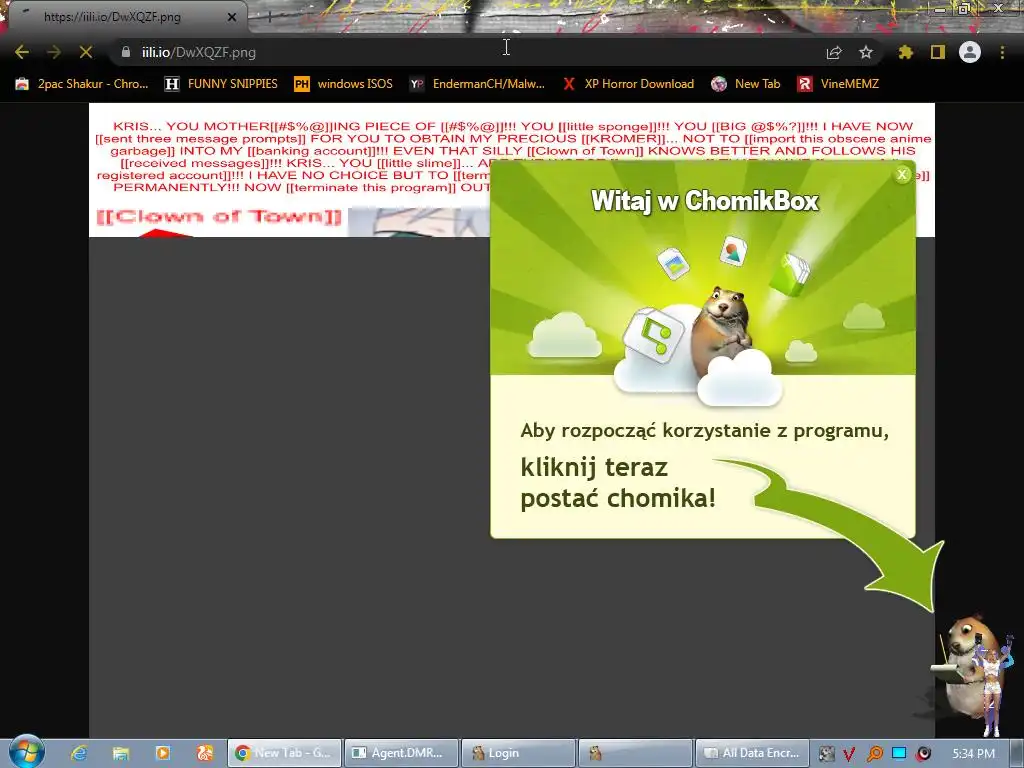Open VineMEMZ bookmark
Image resolution: width=1024 pixels, height=768 pixels.
pyautogui.click(x=839, y=84)
